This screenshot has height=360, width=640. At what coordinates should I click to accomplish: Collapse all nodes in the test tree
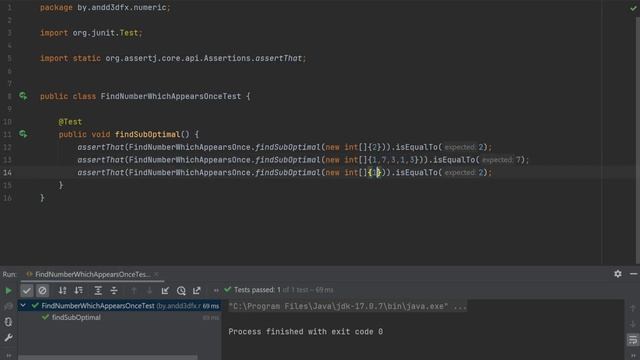tap(114, 291)
